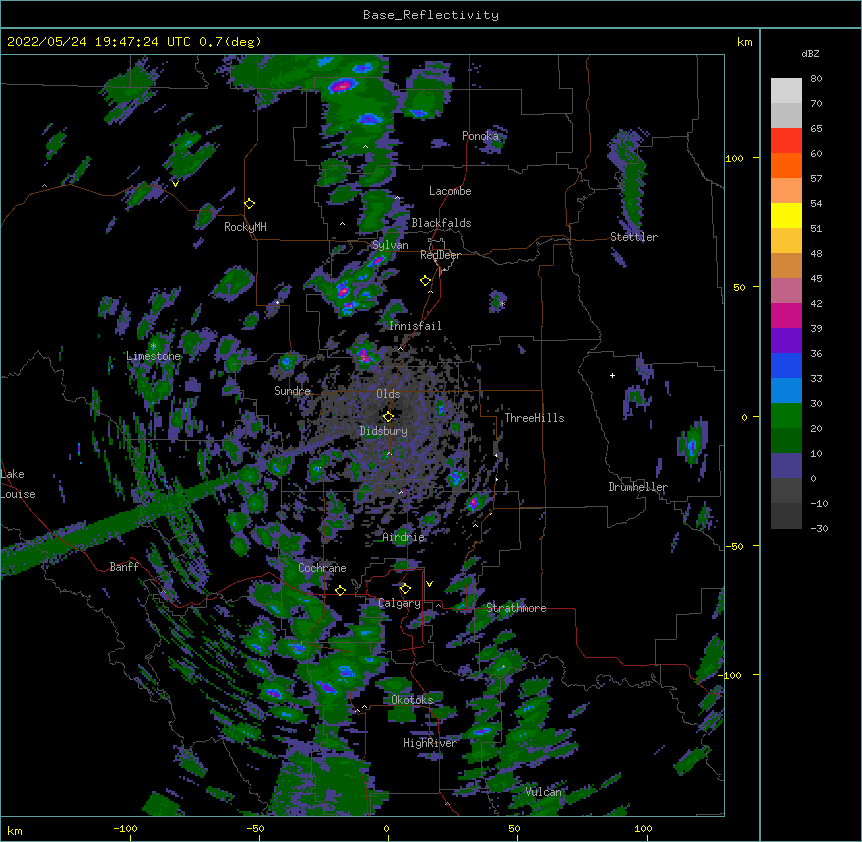The width and height of the screenshot is (862, 842).
Task: Select the ThreeHills label
Action: pyautogui.click(x=534, y=418)
